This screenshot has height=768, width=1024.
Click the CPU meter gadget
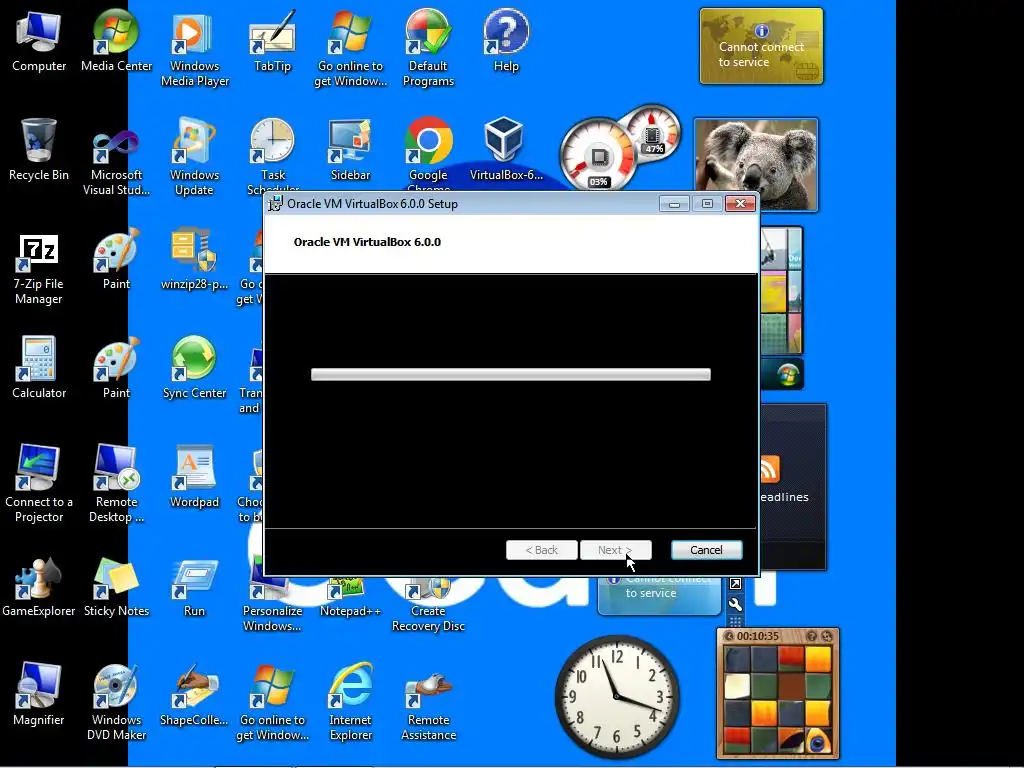pos(598,157)
